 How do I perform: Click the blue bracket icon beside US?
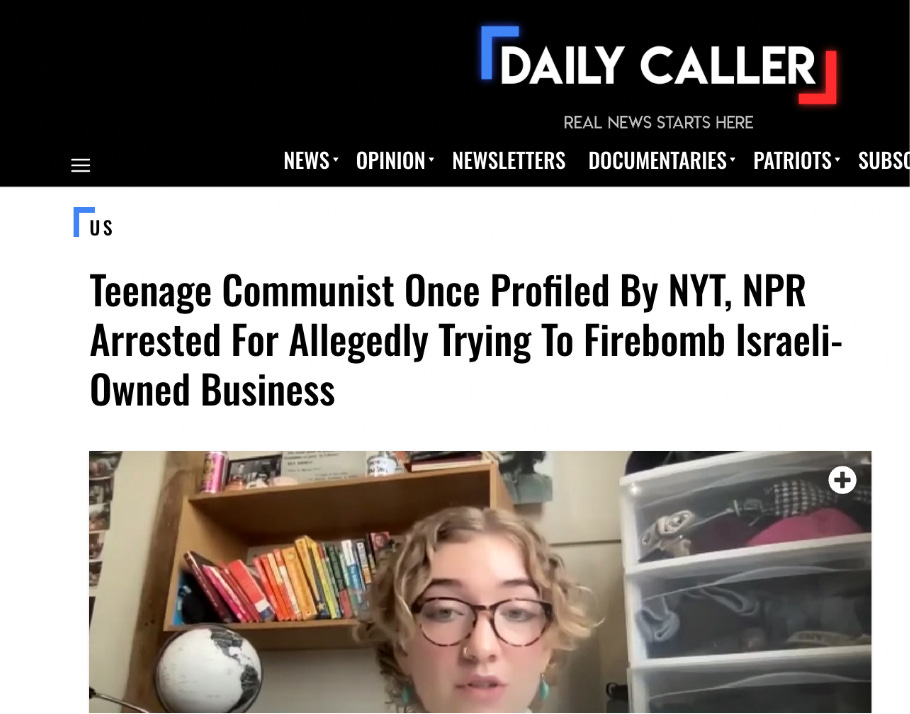[83, 222]
